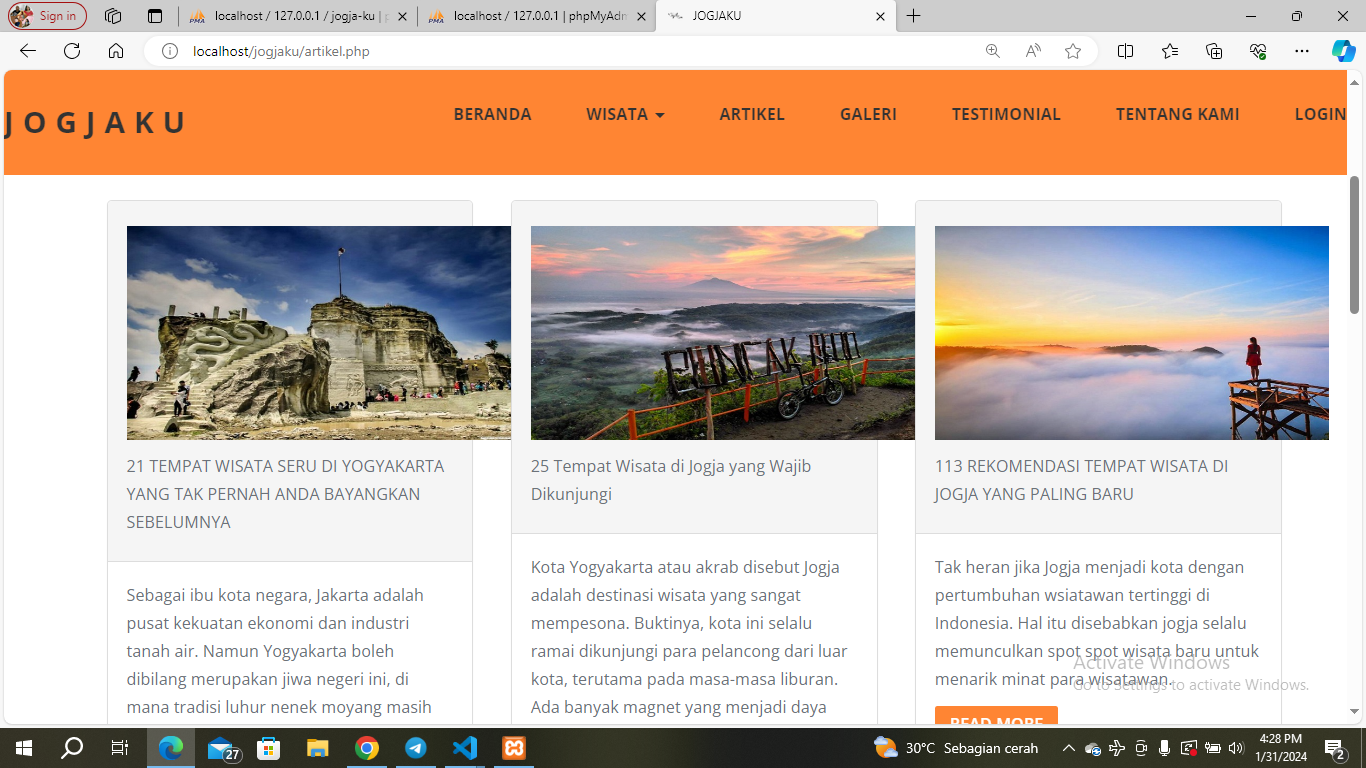Launch the Copilot sidebar icon
The height and width of the screenshot is (768, 1366).
(x=1343, y=51)
